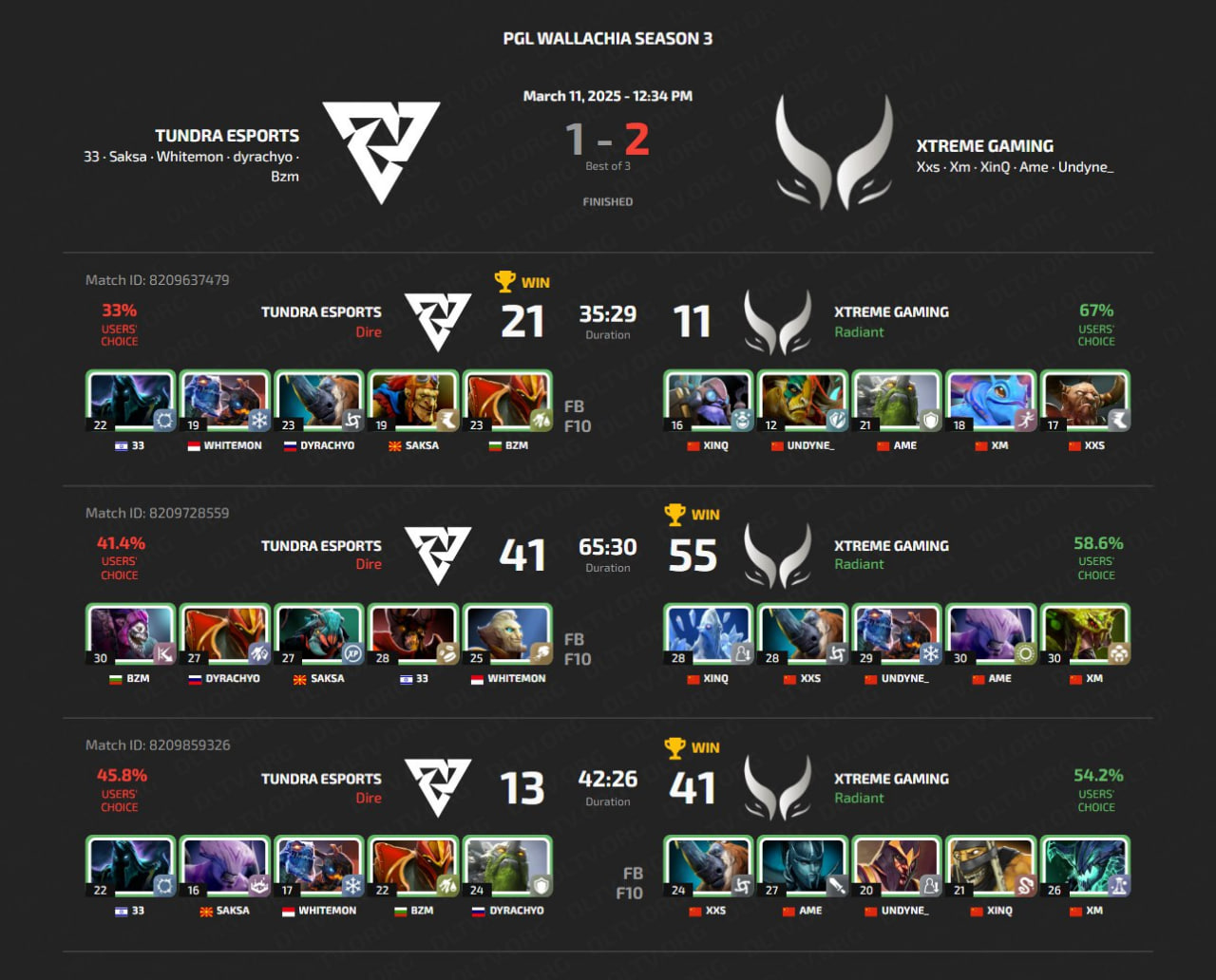Image resolution: width=1216 pixels, height=980 pixels.
Task: Click the large Tundra Esports logo beside the series score
Action: click(381, 152)
